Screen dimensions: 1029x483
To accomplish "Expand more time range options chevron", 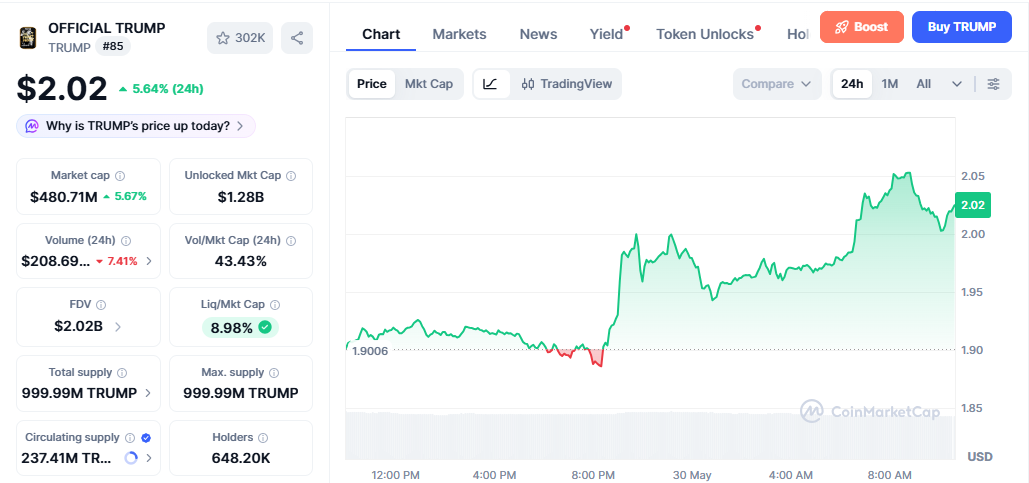I will coord(957,84).
